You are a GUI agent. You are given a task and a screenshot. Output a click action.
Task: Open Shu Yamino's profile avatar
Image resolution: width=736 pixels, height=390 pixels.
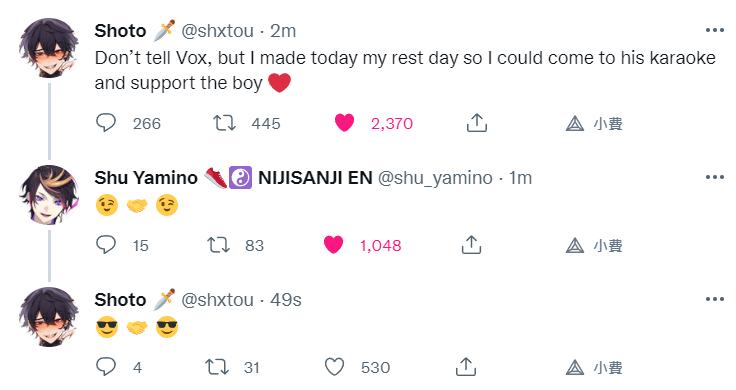49,195
